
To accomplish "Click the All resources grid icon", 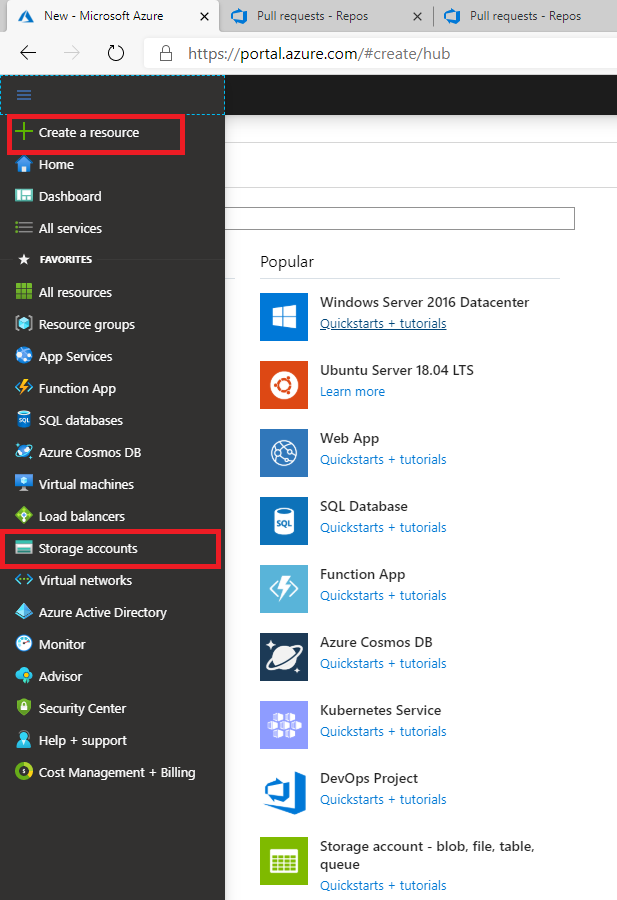I will point(24,292).
